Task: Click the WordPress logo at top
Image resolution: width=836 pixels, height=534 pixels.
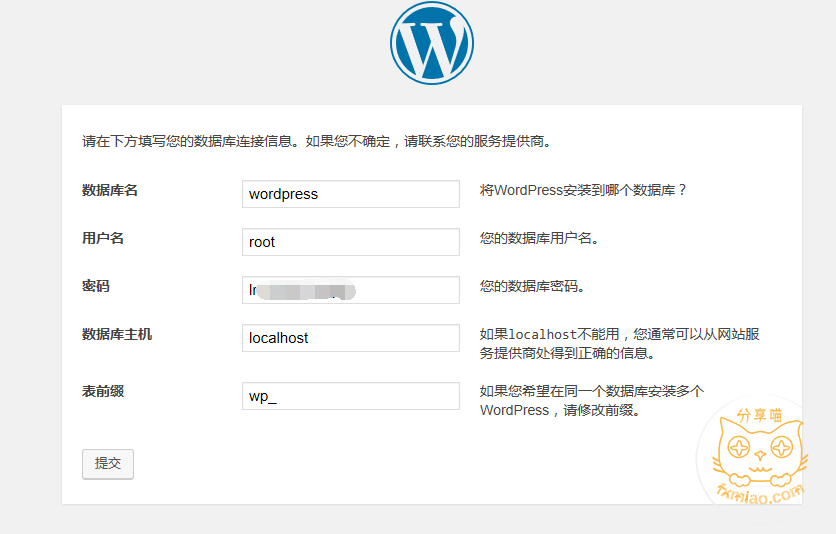Action: (x=432, y=43)
